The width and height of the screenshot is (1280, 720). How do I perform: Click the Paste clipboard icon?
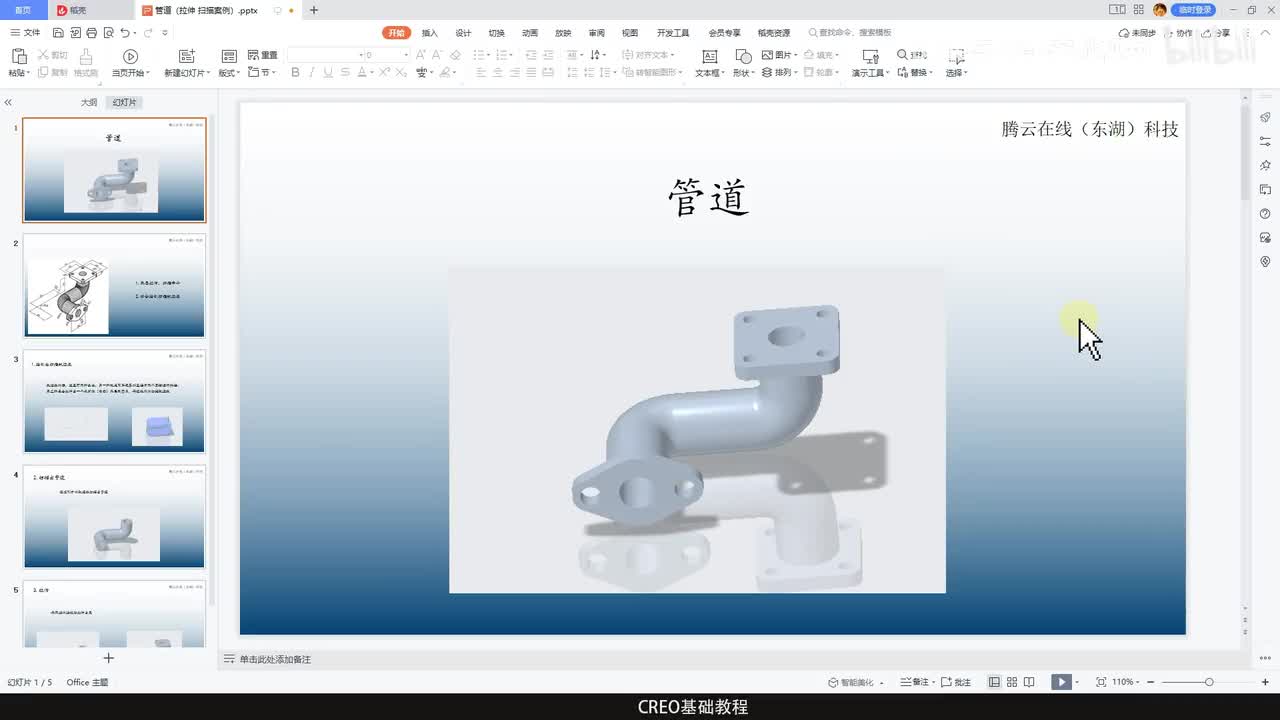18,56
